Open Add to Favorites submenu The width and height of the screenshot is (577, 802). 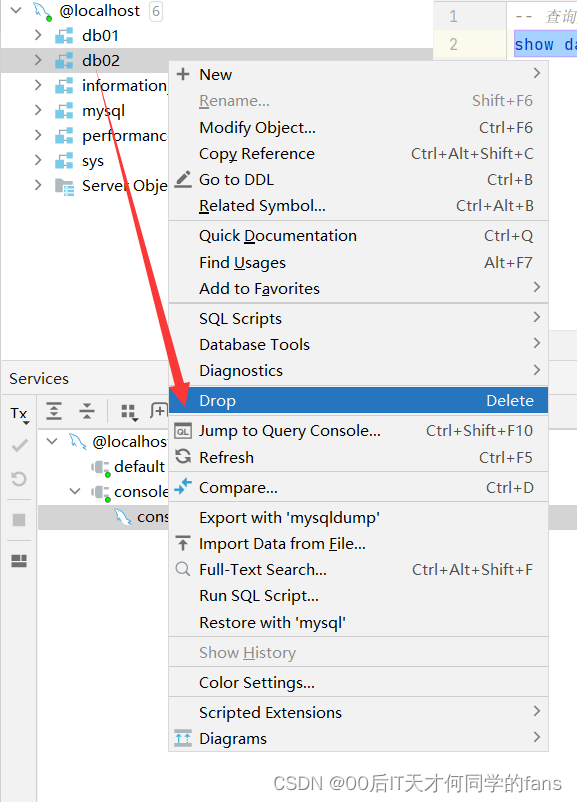[358, 288]
